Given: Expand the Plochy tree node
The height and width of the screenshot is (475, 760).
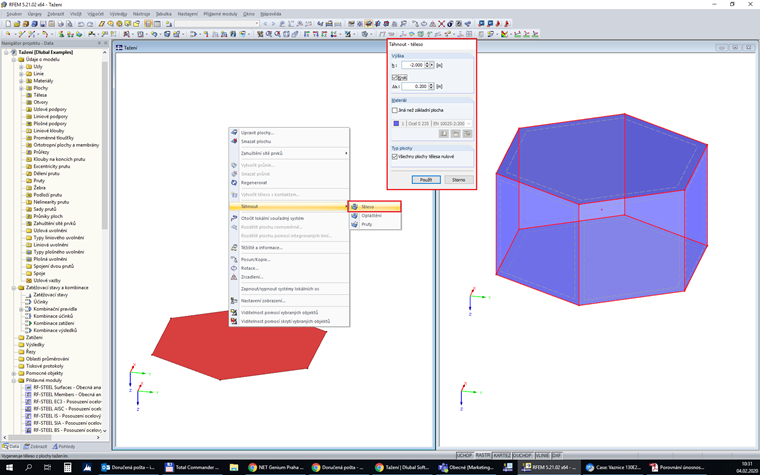Looking at the screenshot, I should point(21,88).
